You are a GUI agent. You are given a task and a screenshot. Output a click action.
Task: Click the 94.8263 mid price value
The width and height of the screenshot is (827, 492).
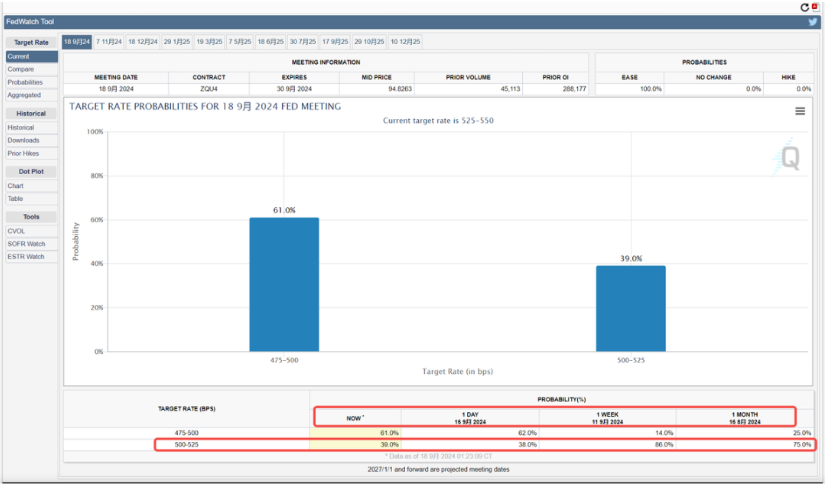click(400, 89)
